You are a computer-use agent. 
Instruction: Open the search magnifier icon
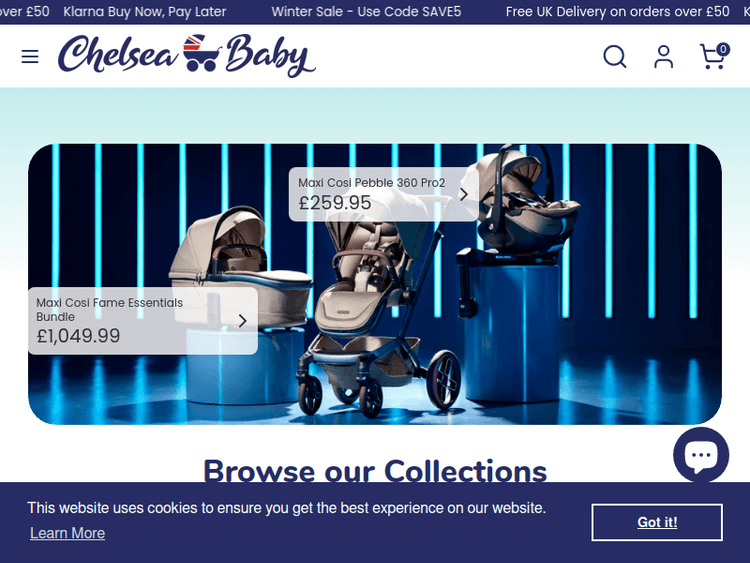pos(615,57)
